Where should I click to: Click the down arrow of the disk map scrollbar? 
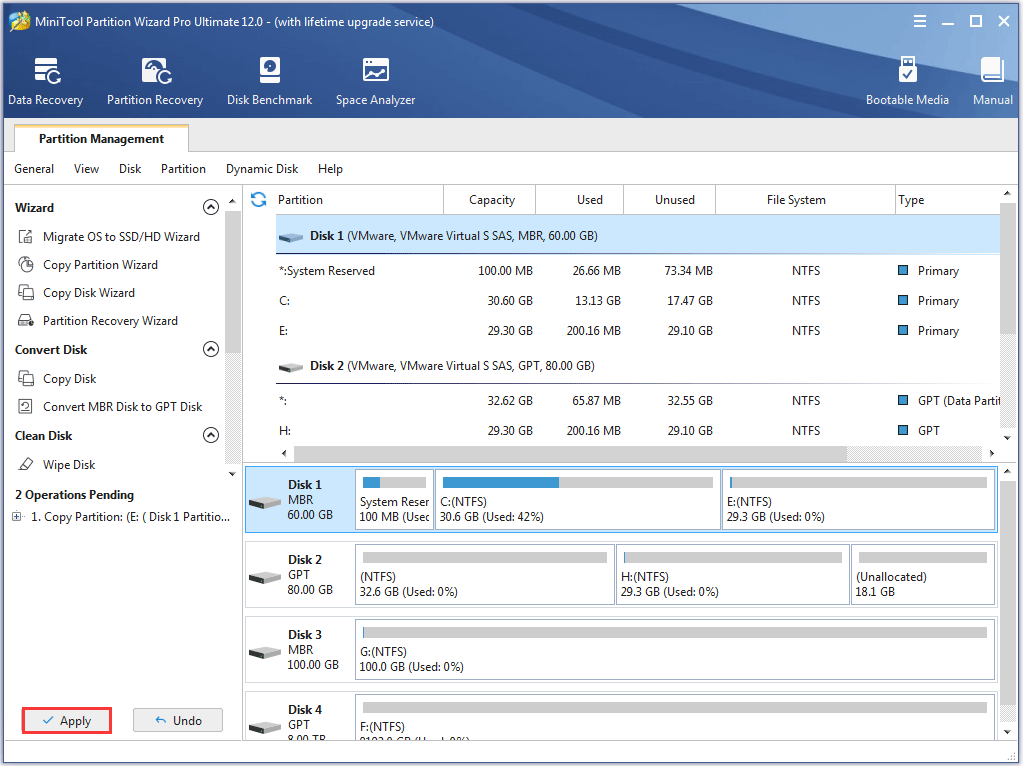(1007, 732)
